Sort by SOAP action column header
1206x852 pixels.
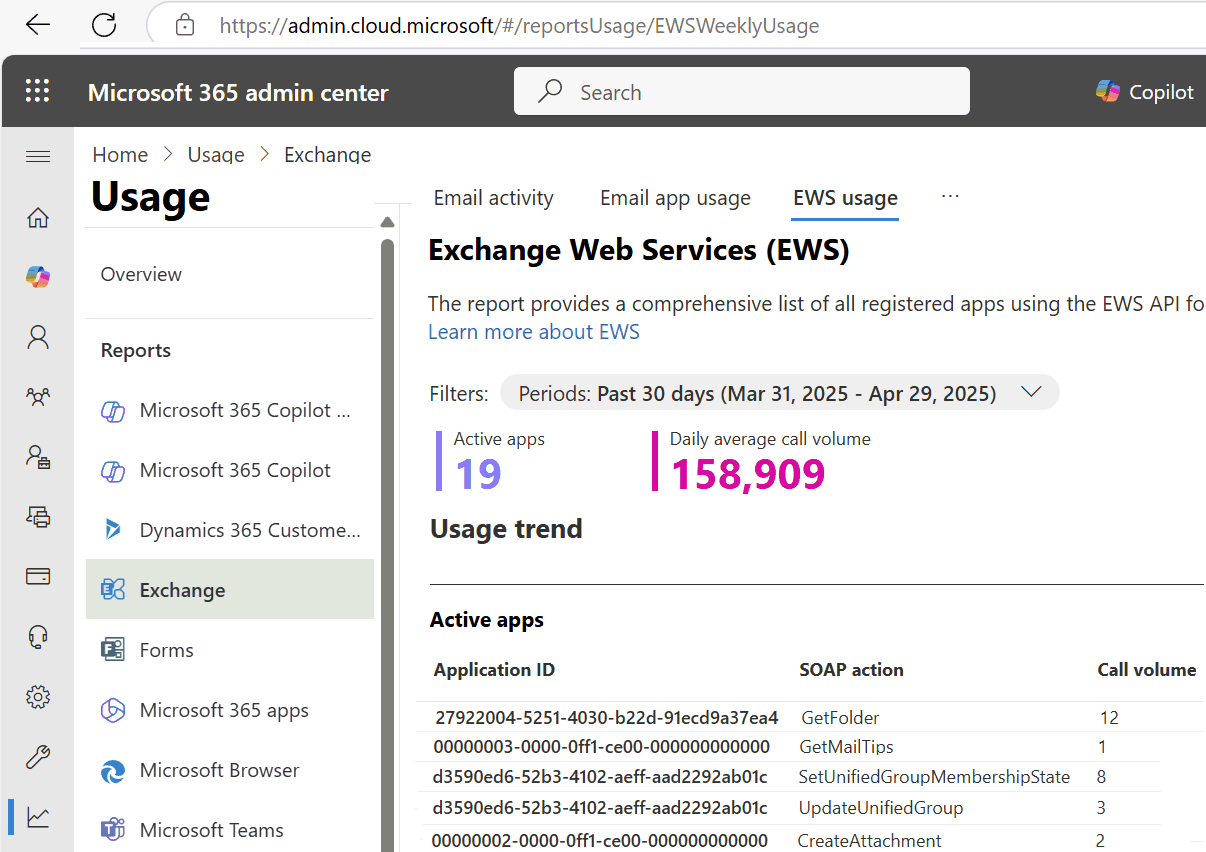[851, 670]
